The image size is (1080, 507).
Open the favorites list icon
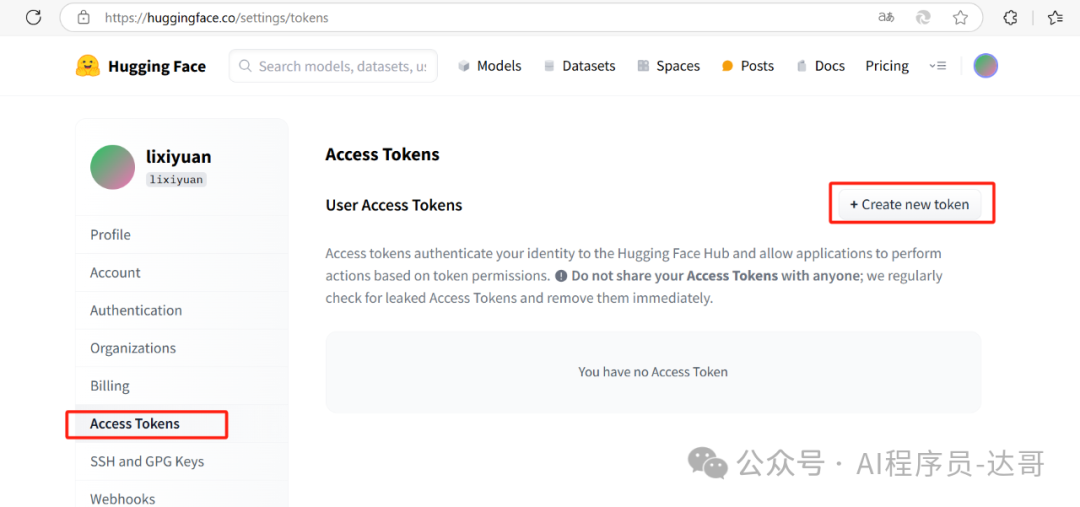[1055, 18]
